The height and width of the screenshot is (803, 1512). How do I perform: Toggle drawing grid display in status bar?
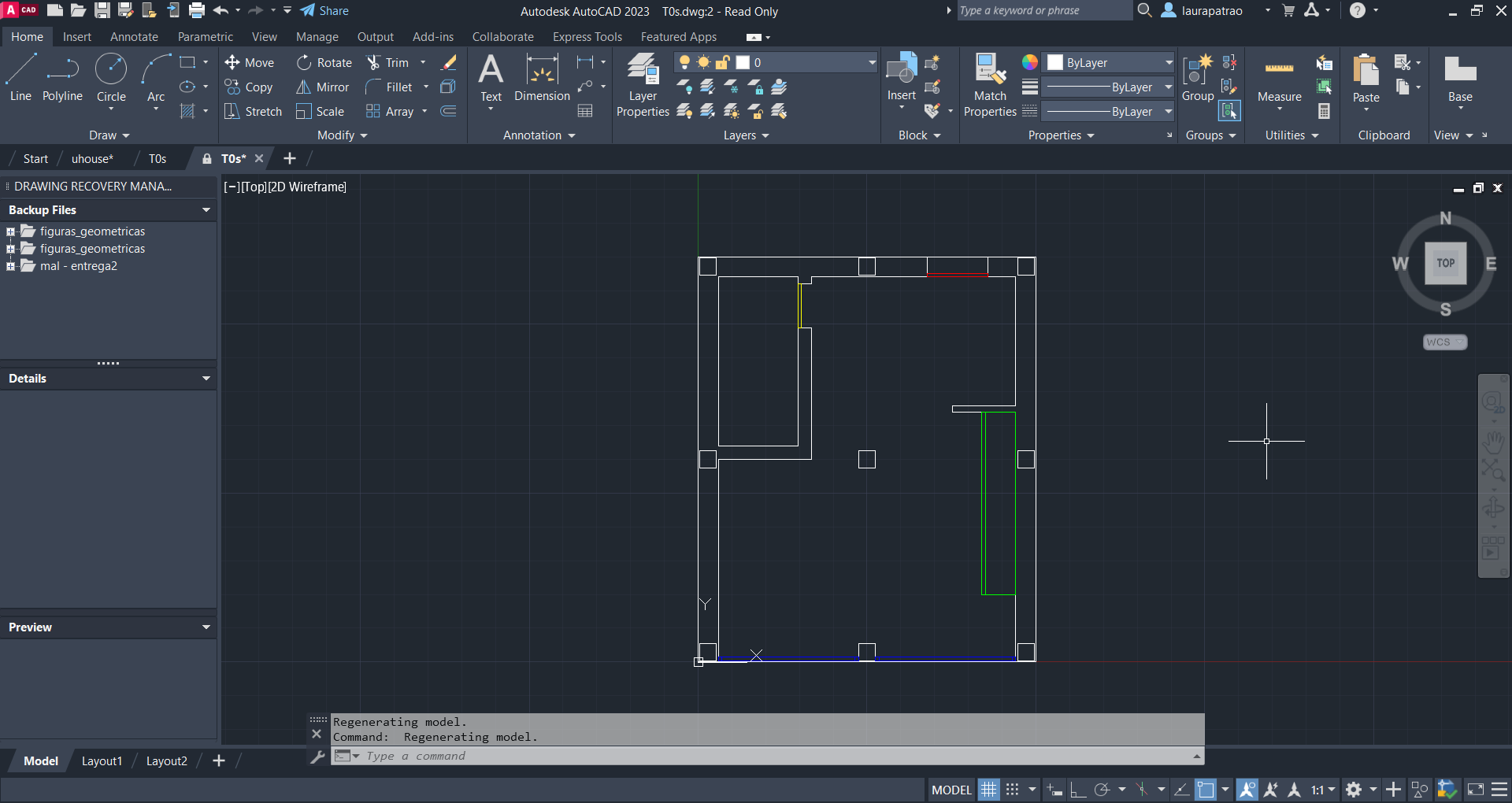point(989,790)
